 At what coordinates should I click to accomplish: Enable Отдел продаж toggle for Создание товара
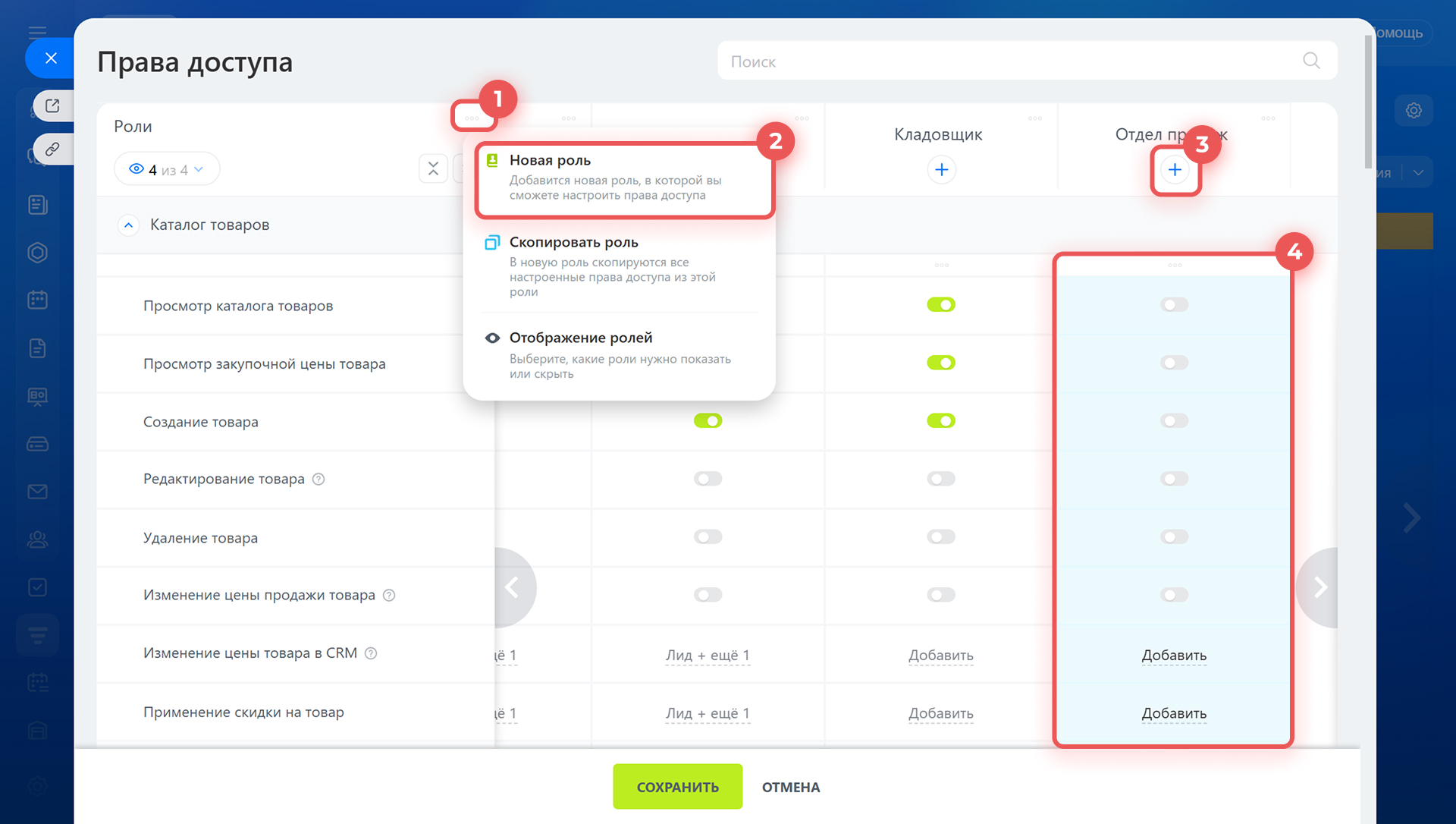tap(1174, 421)
